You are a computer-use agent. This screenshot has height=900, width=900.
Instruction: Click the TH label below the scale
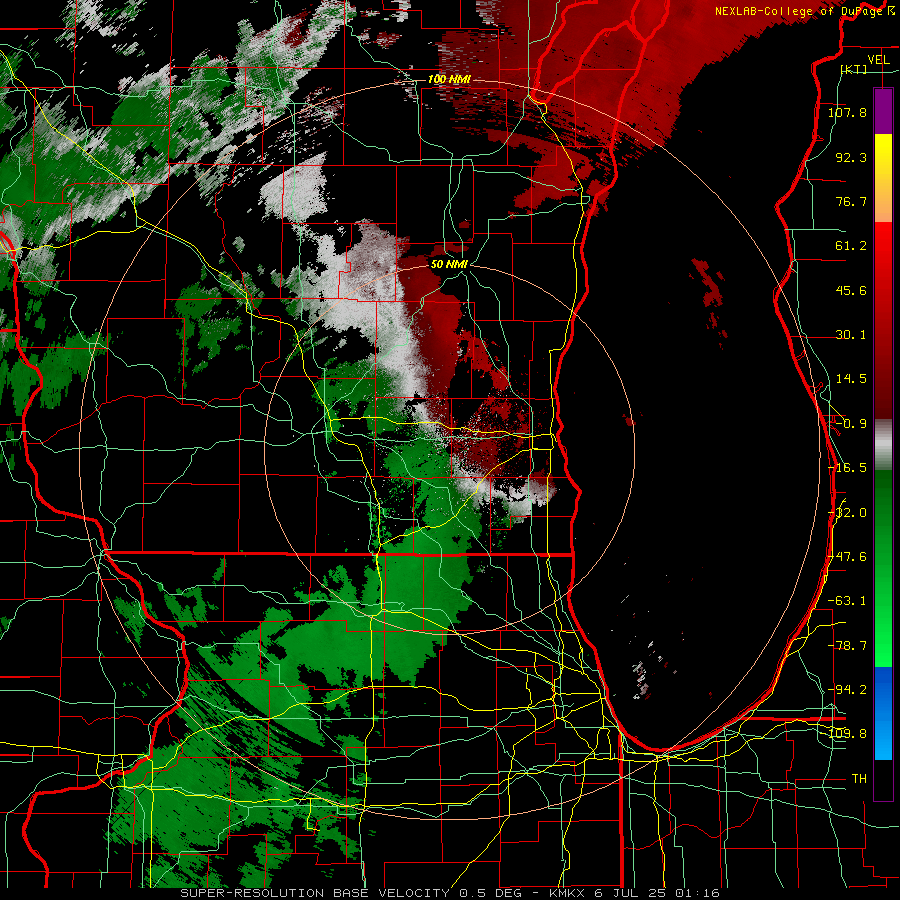pos(859,779)
